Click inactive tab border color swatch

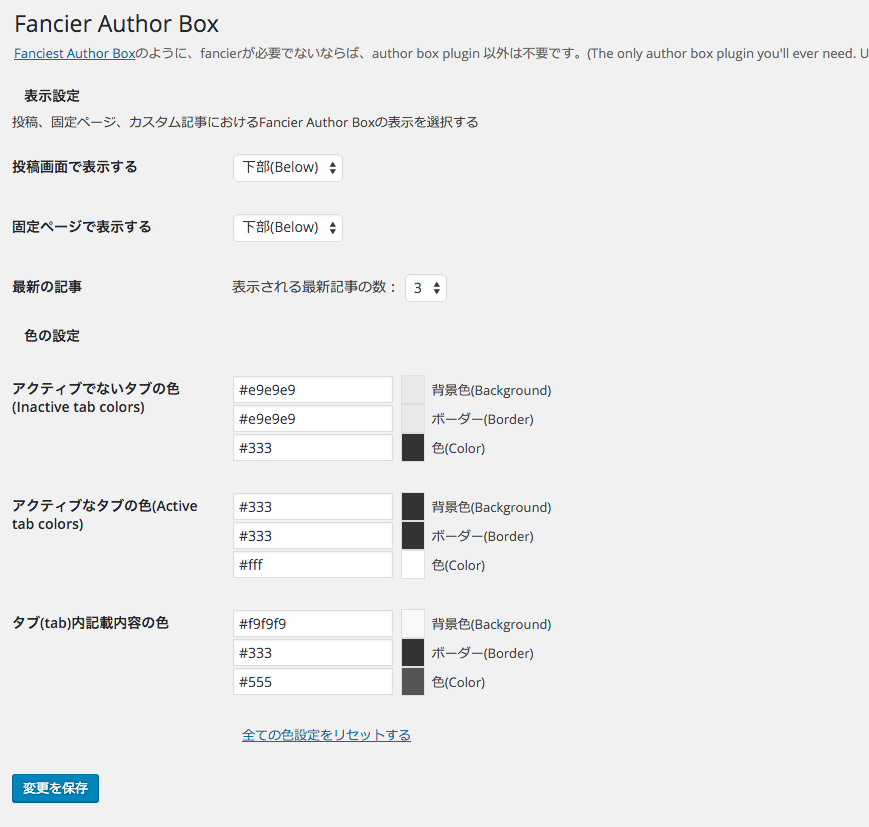tap(413, 419)
